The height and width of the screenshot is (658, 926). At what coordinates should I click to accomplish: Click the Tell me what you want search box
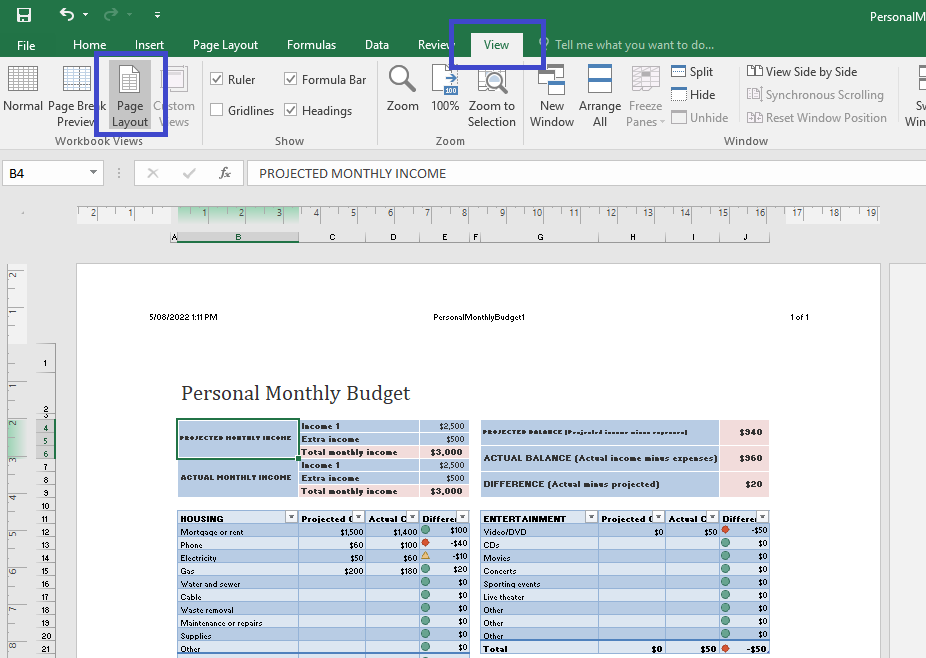click(634, 45)
